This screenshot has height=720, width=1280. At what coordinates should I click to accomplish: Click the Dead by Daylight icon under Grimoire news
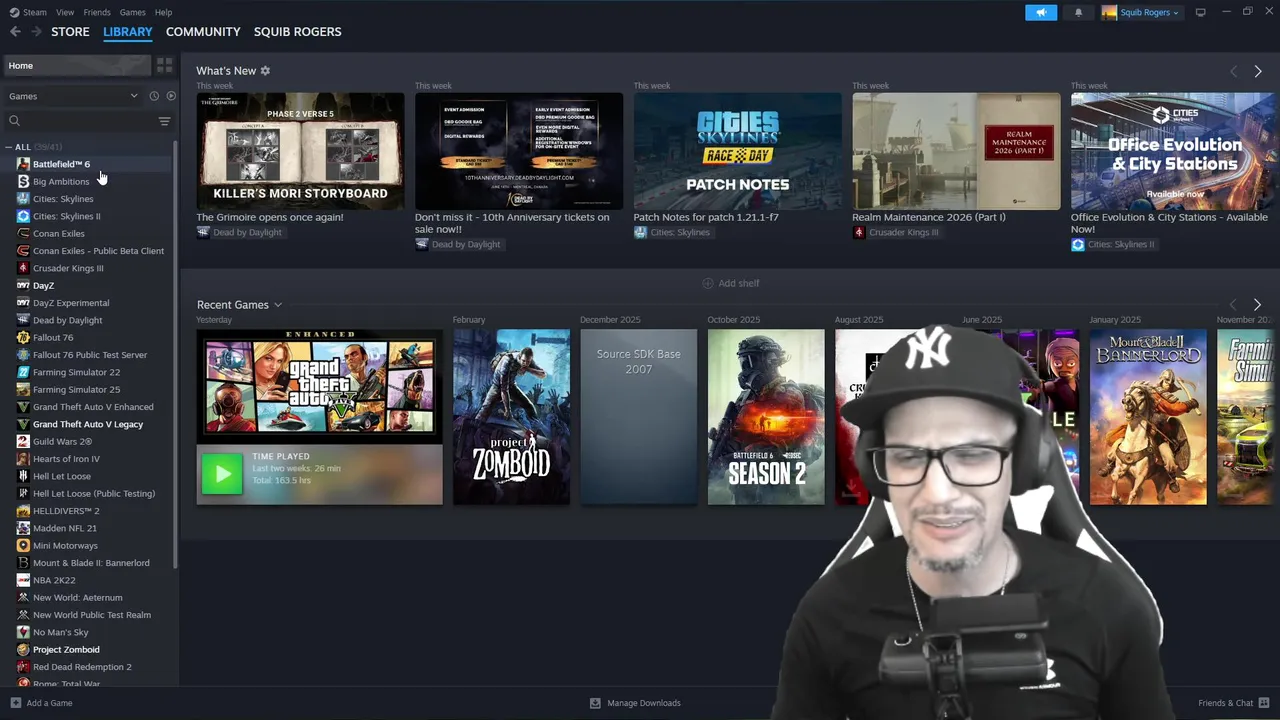pyautogui.click(x=203, y=232)
